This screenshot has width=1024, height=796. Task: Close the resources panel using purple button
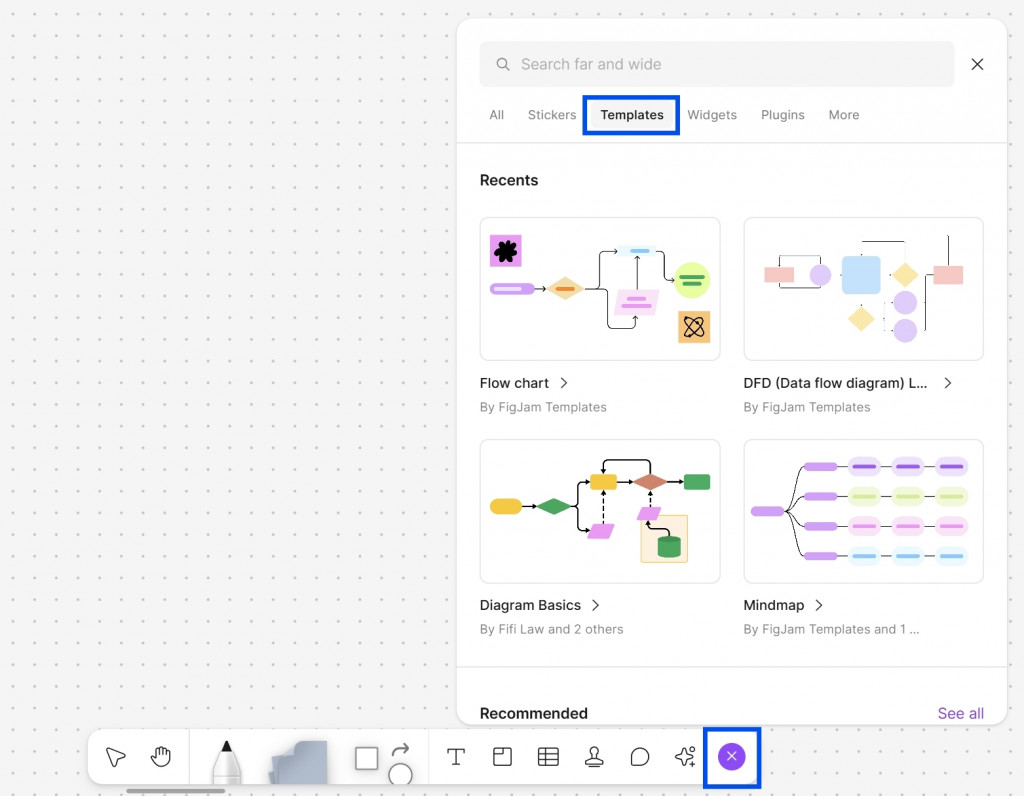pyautogui.click(x=731, y=756)
